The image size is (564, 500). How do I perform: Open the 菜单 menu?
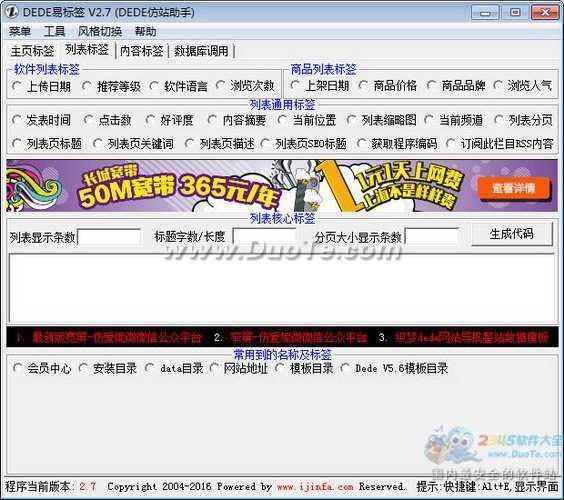(x=19, y=31)
